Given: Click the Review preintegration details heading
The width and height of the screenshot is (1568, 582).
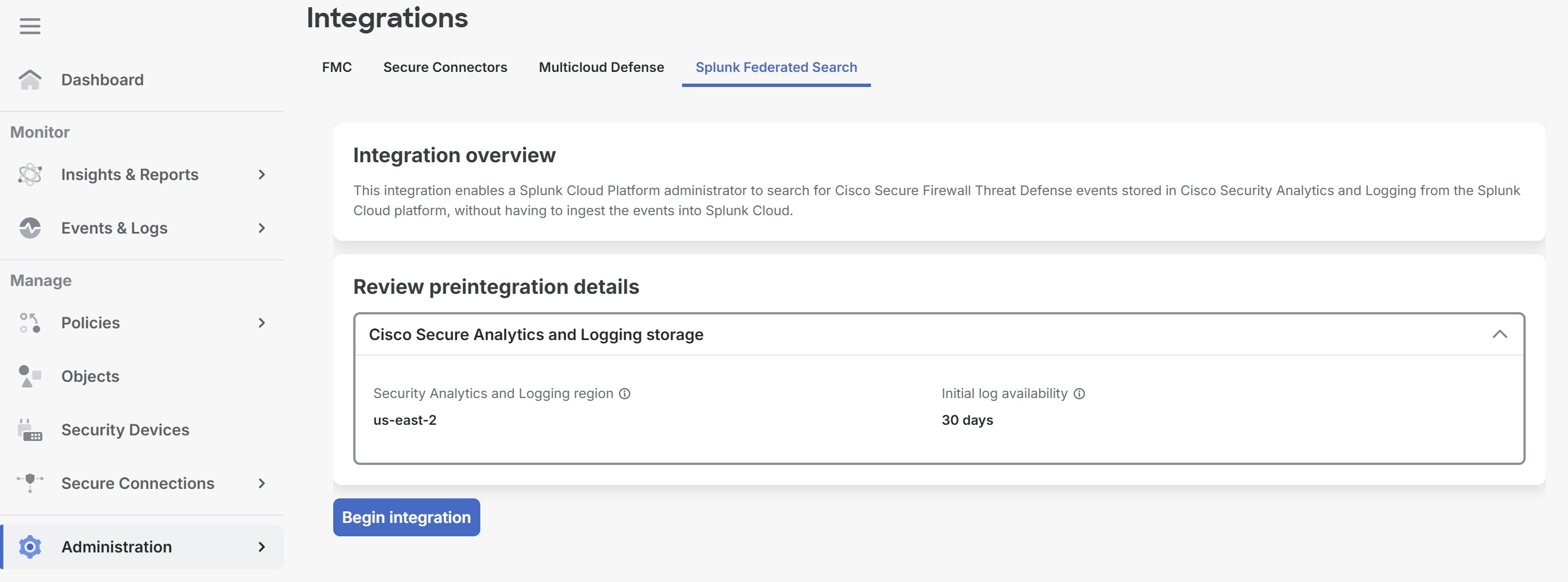Looking at the screenshot, I should 496,287.
